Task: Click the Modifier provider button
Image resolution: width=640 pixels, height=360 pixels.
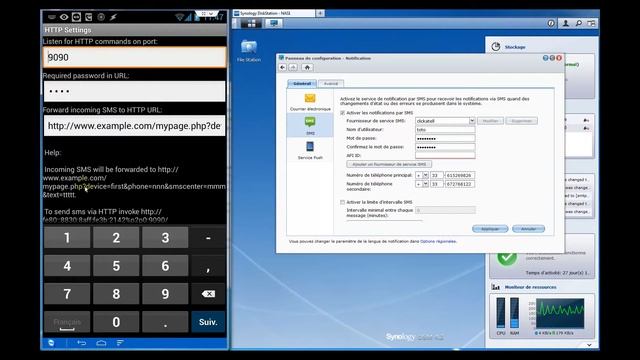Action: (x=490, y=121)
